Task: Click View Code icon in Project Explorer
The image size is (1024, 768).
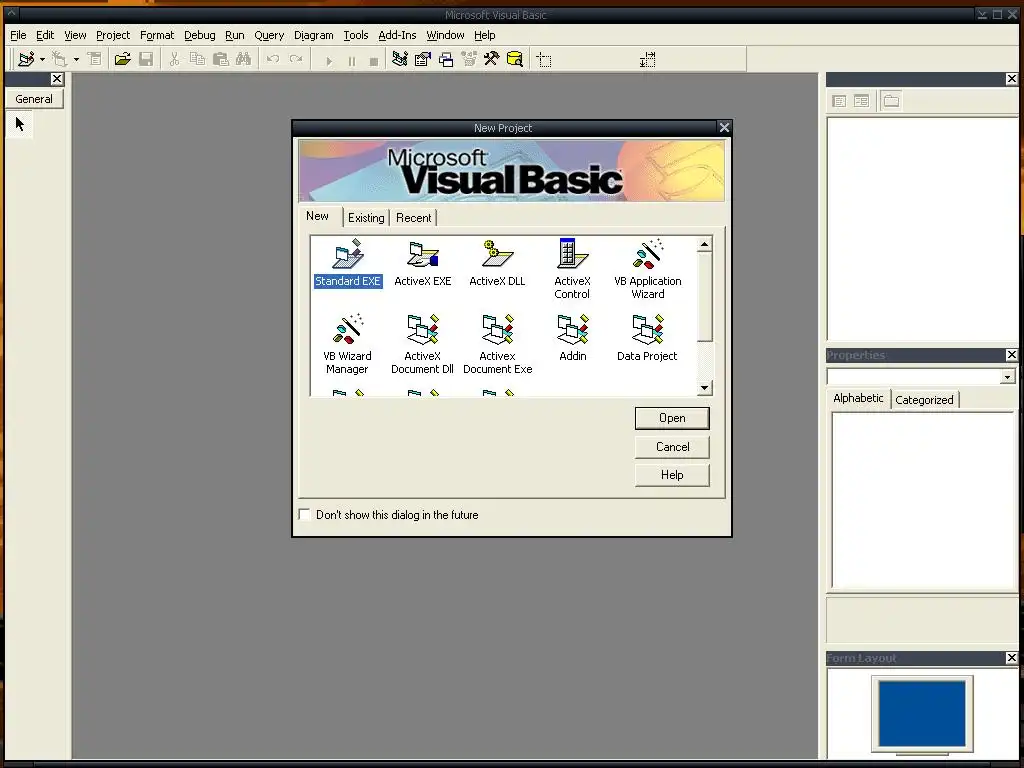Action: 839,101
